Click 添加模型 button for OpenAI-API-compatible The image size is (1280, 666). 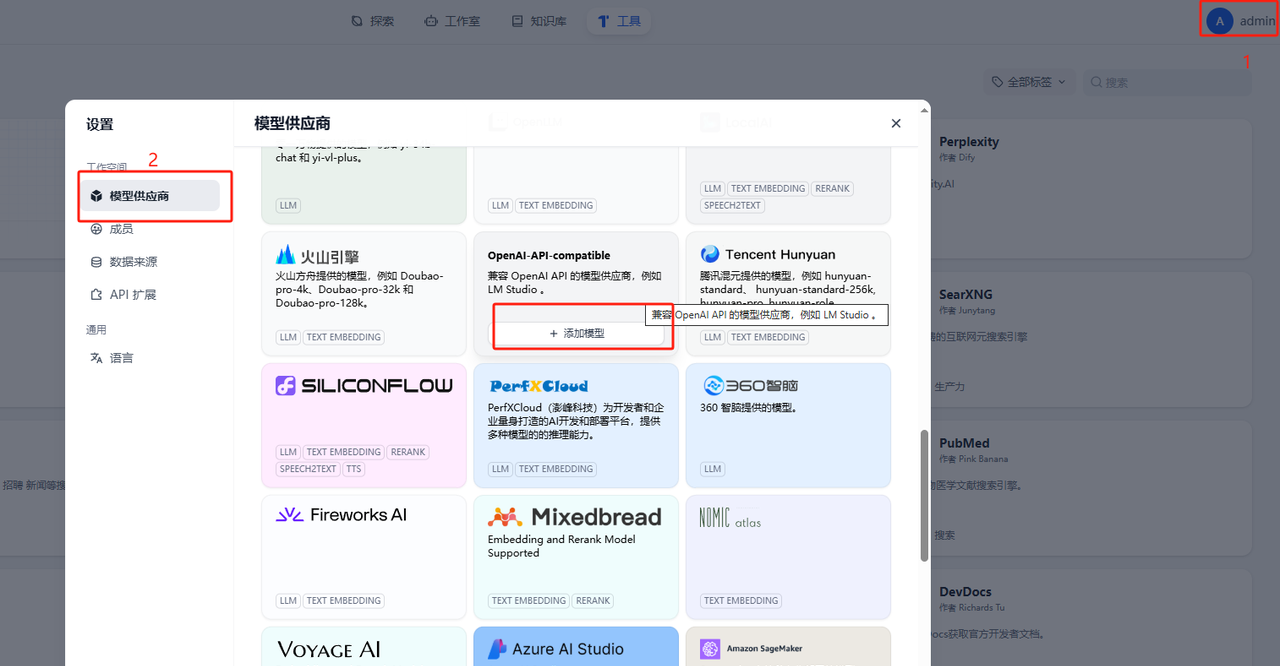tap(577, 333)
